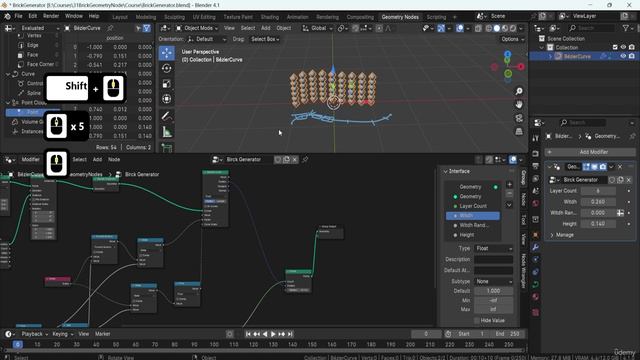Toggle X-ray in viewport header
This screenshot has height=360, width=640.
tap(478, 28)
